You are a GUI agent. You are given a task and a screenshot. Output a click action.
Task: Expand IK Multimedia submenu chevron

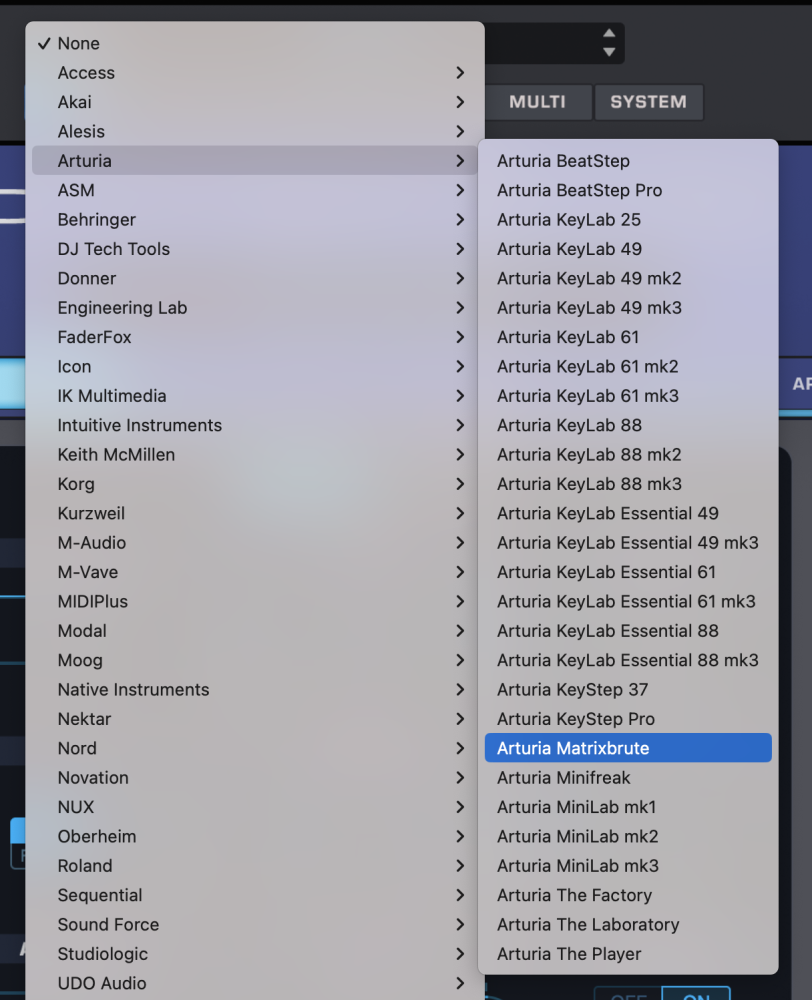click(x=460, y=395)
